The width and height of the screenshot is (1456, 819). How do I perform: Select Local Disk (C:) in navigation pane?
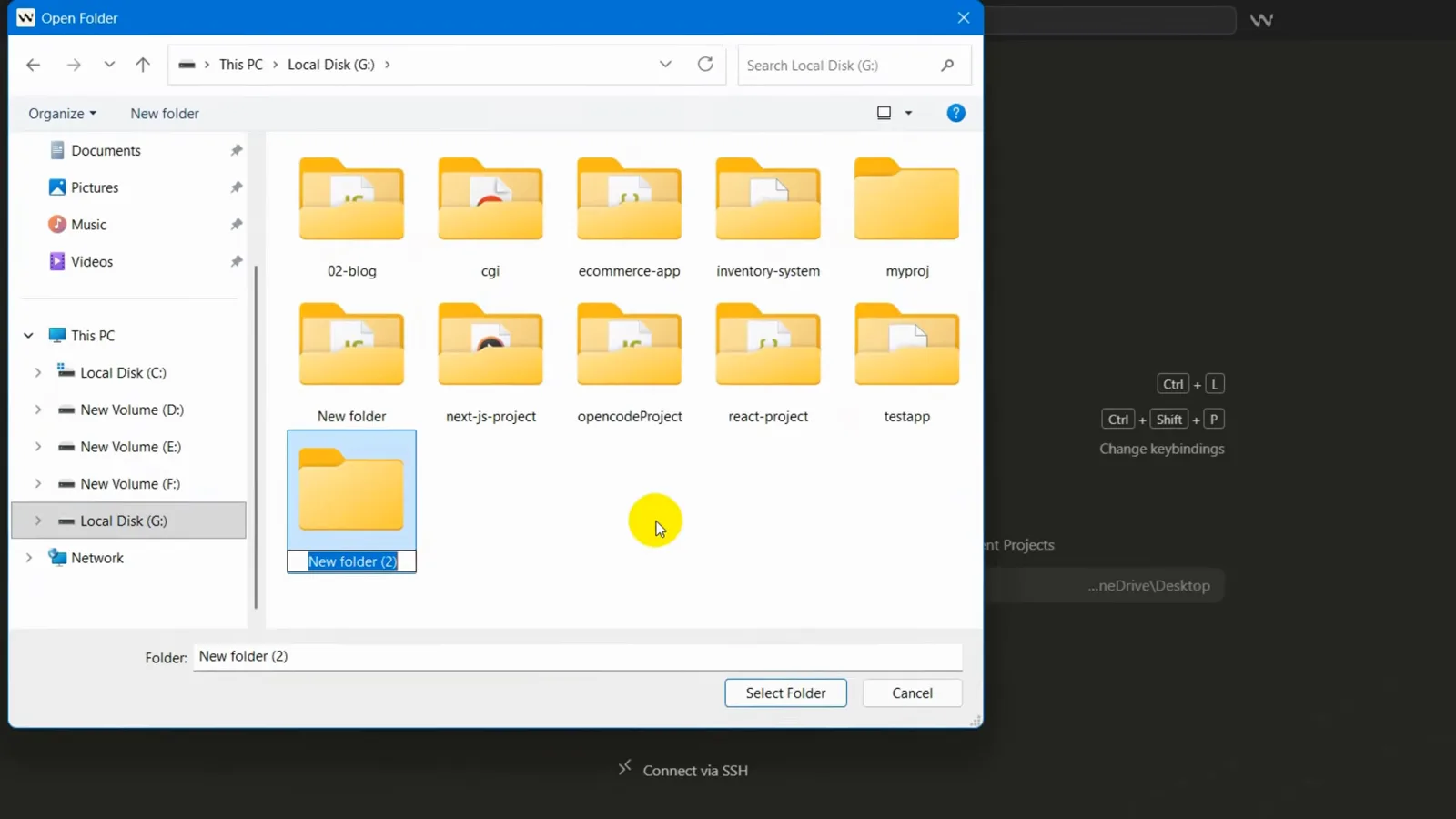[123, 373]
